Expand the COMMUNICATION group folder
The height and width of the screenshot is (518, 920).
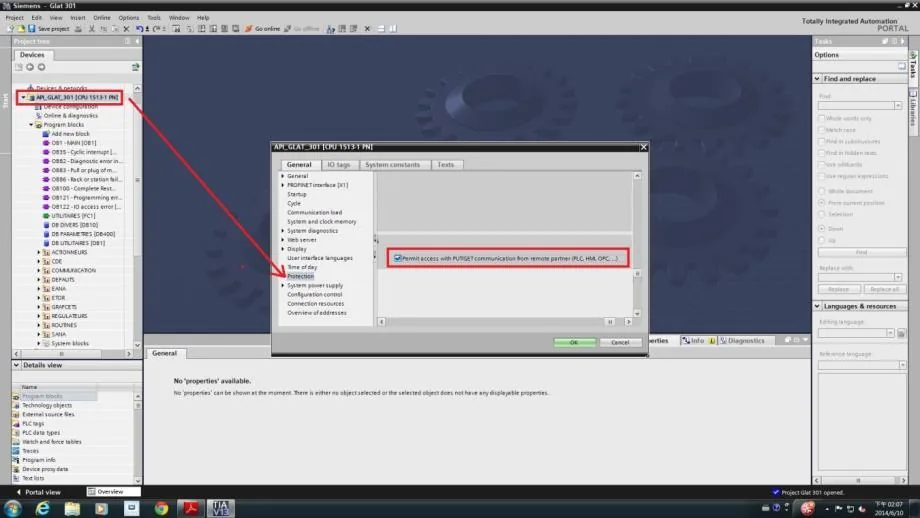pyautogui.click(x=39, y=270)
